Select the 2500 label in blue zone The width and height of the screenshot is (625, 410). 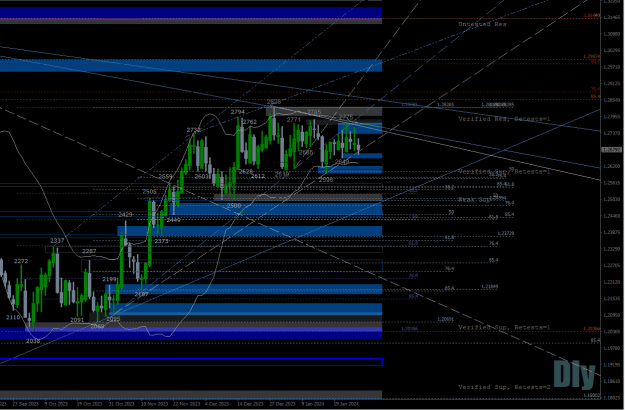(234, 206)
